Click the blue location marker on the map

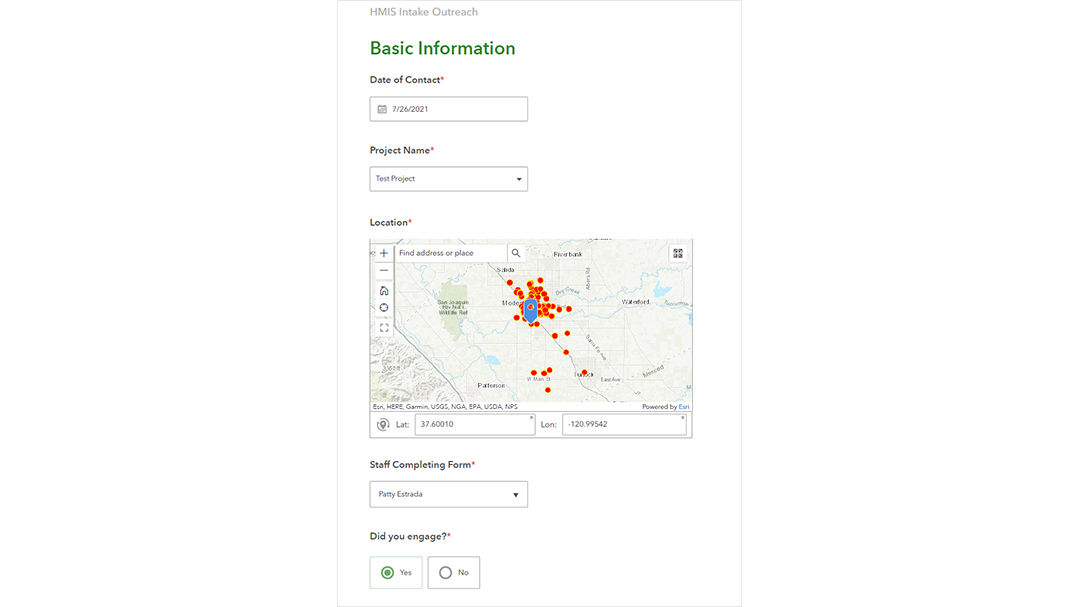[x=531, y=310]
